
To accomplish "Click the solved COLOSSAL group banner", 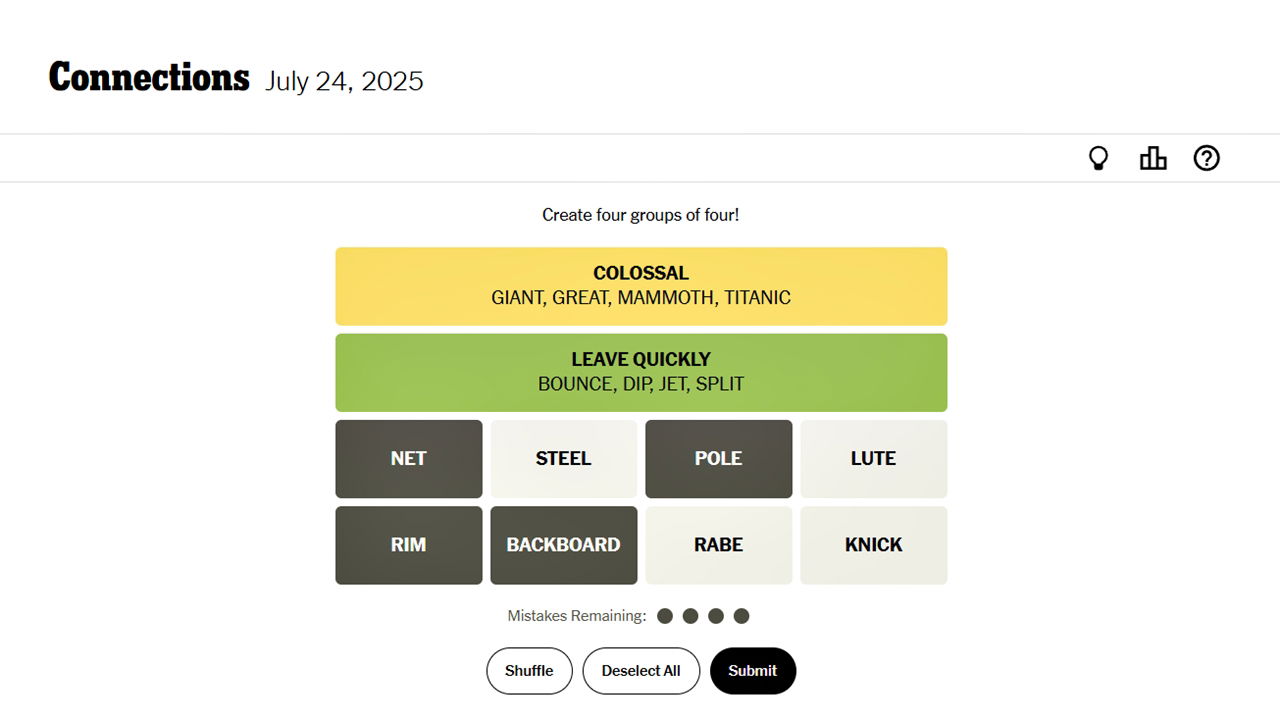I will (641, 285).
